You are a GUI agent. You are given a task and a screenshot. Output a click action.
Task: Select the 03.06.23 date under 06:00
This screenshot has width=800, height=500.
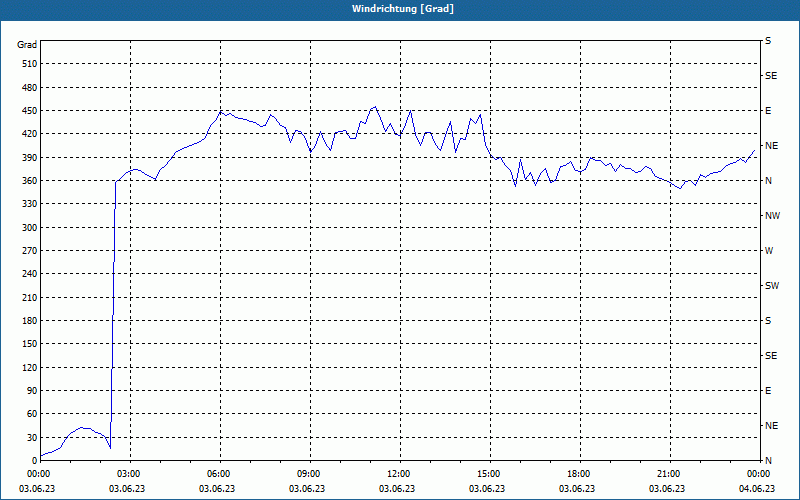pyautogui.click(x=217, y=489)
